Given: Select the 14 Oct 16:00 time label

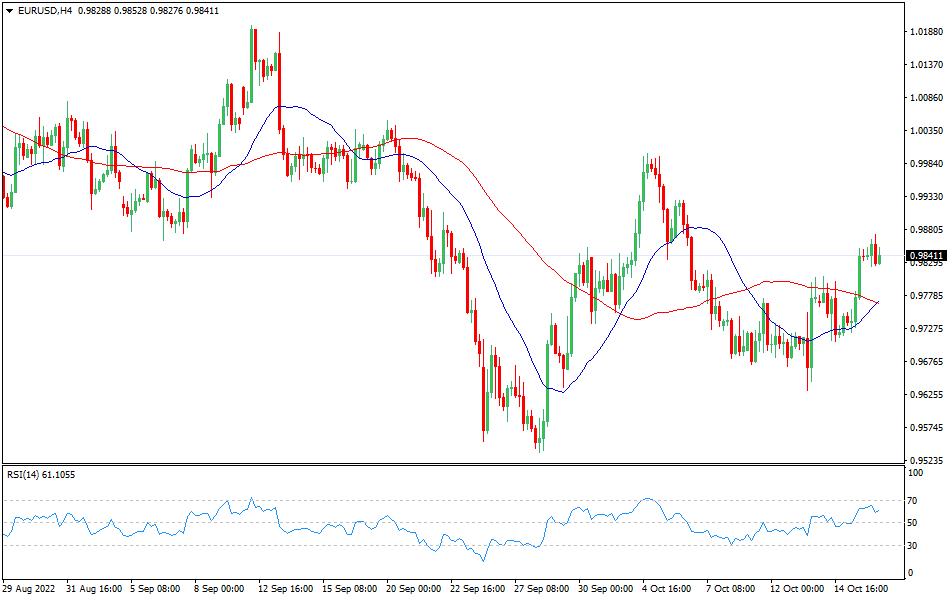Looking at the screenshot, I should click(862, 589).
